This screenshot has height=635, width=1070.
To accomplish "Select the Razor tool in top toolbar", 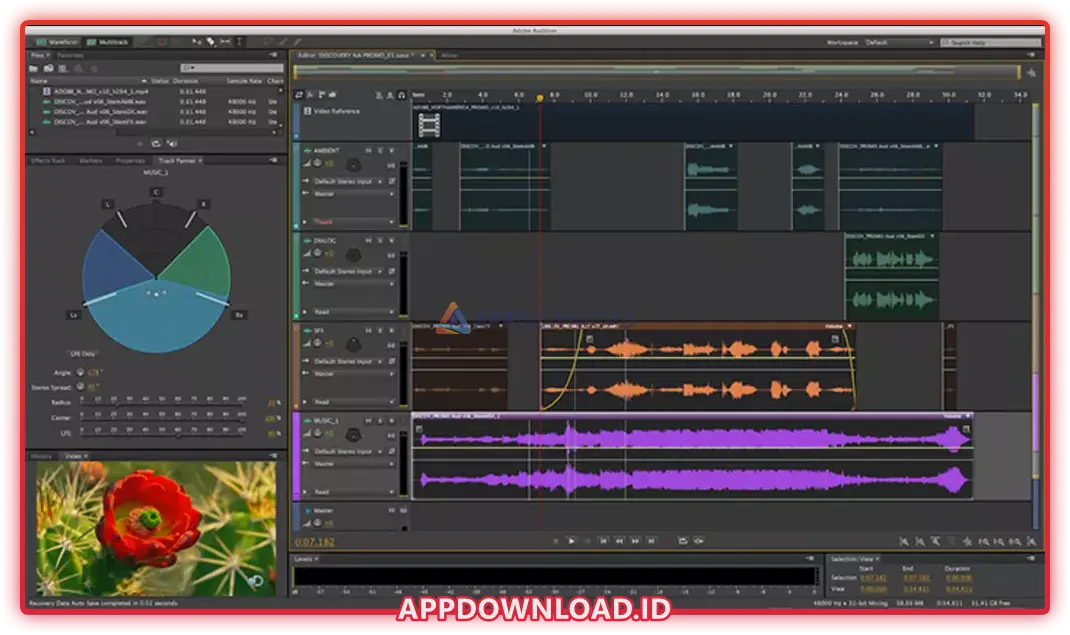I will (x=210, y=42).
